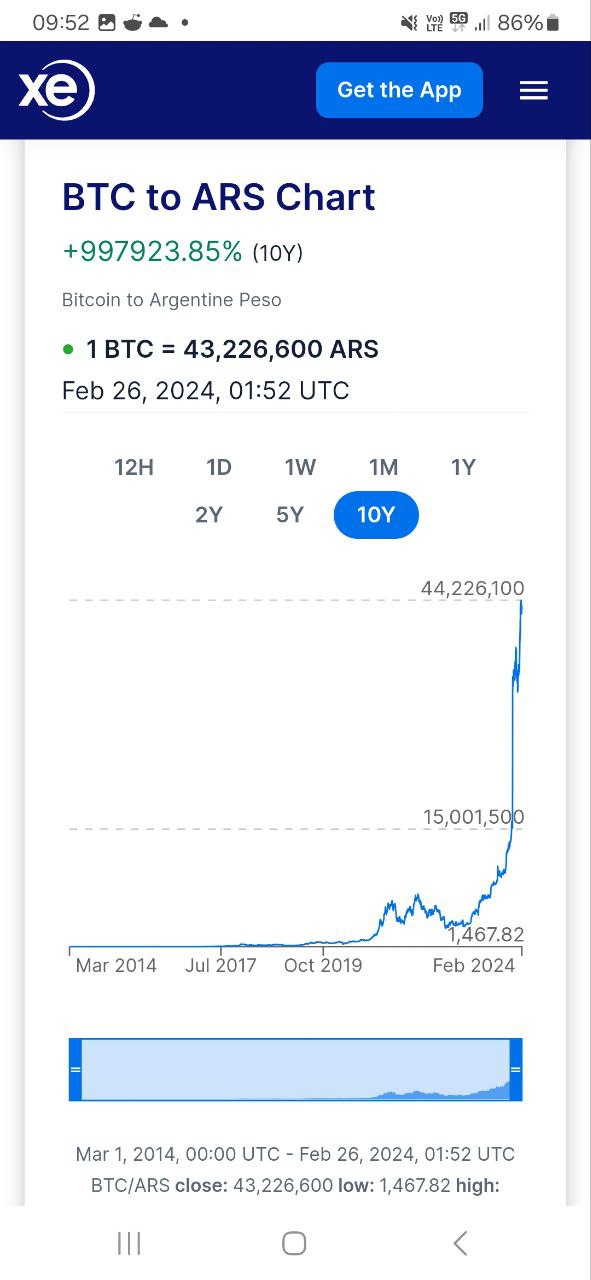Tap the battery icon in status bar

pyautogui.click(x=553, y=22)
